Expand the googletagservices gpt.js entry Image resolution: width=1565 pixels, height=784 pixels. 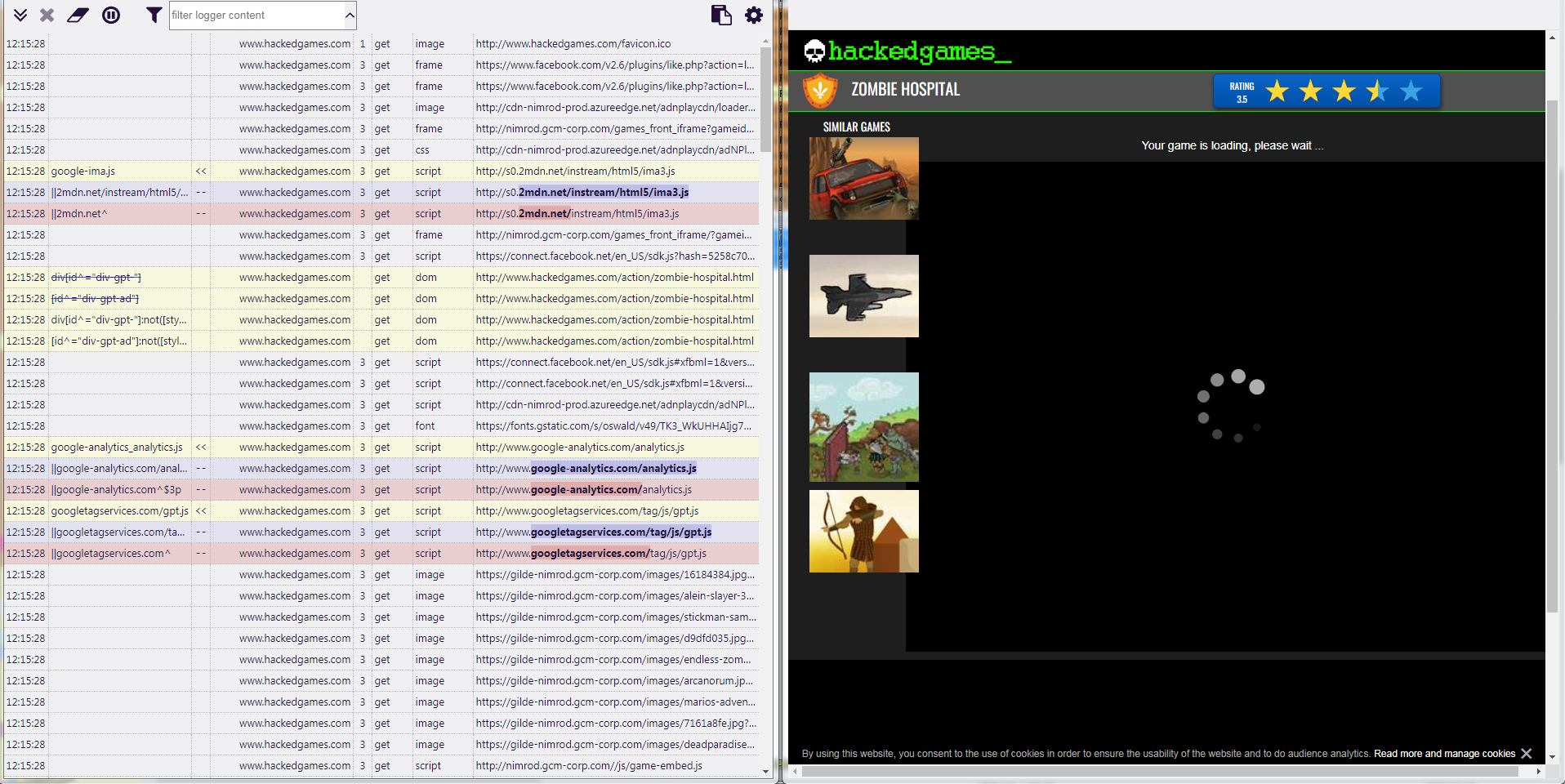(200, 510)
